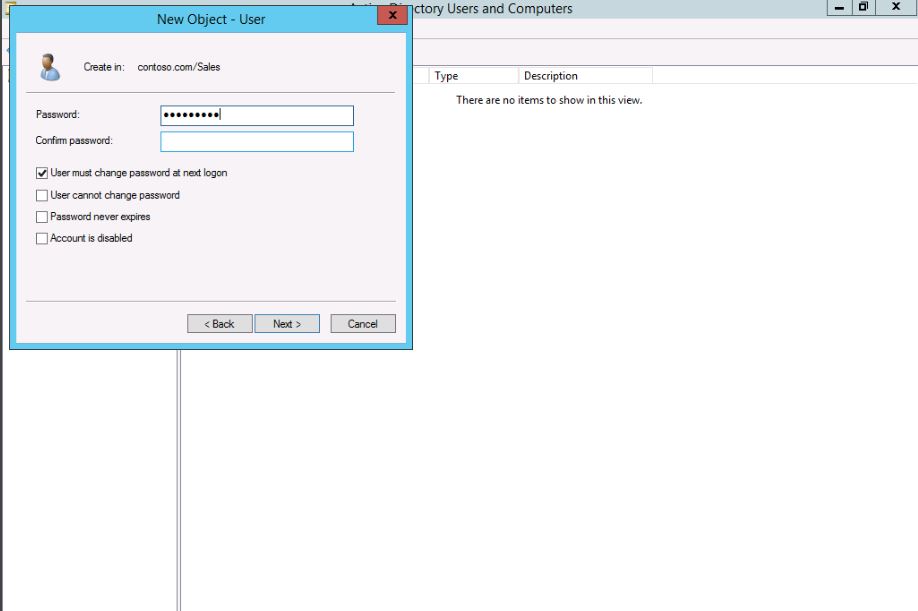Enable User cannot change password option
918x611 pixels.
click(x=42, y=195)
